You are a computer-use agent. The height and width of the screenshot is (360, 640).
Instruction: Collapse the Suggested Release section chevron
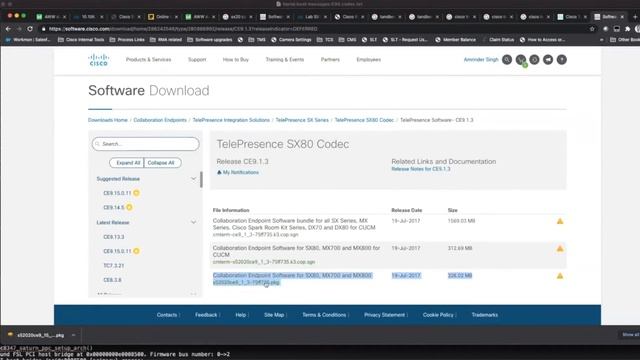tap(193, 179)
